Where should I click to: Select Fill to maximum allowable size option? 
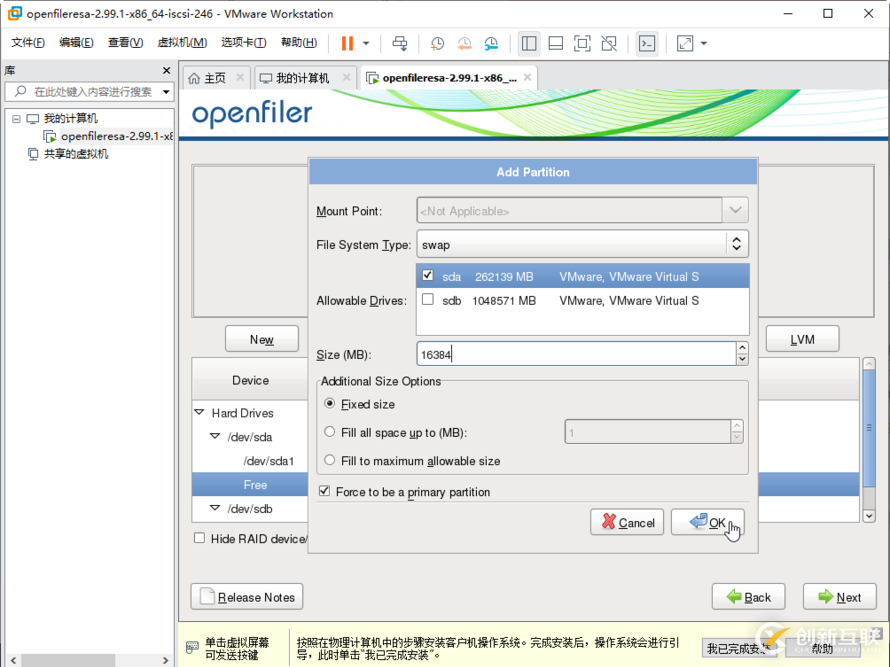tap(331, 461)
